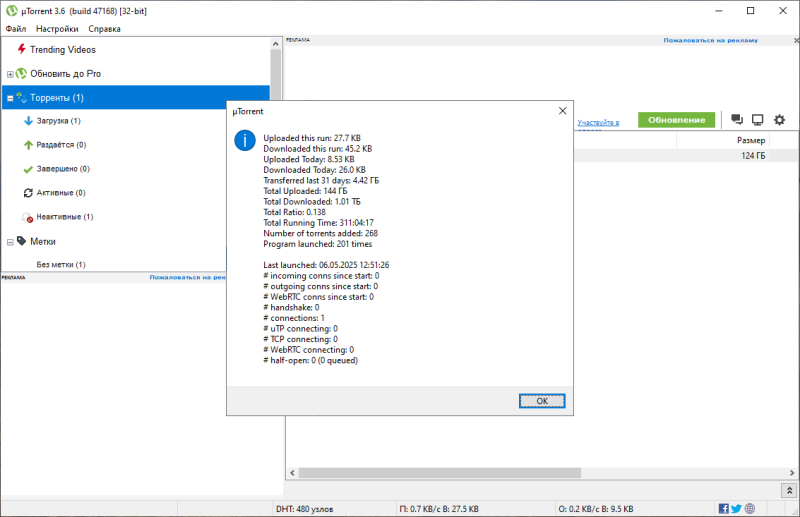This screenshot has height=517, width=800.
Task: Open the Настройки menu
Action: point(57,29)
